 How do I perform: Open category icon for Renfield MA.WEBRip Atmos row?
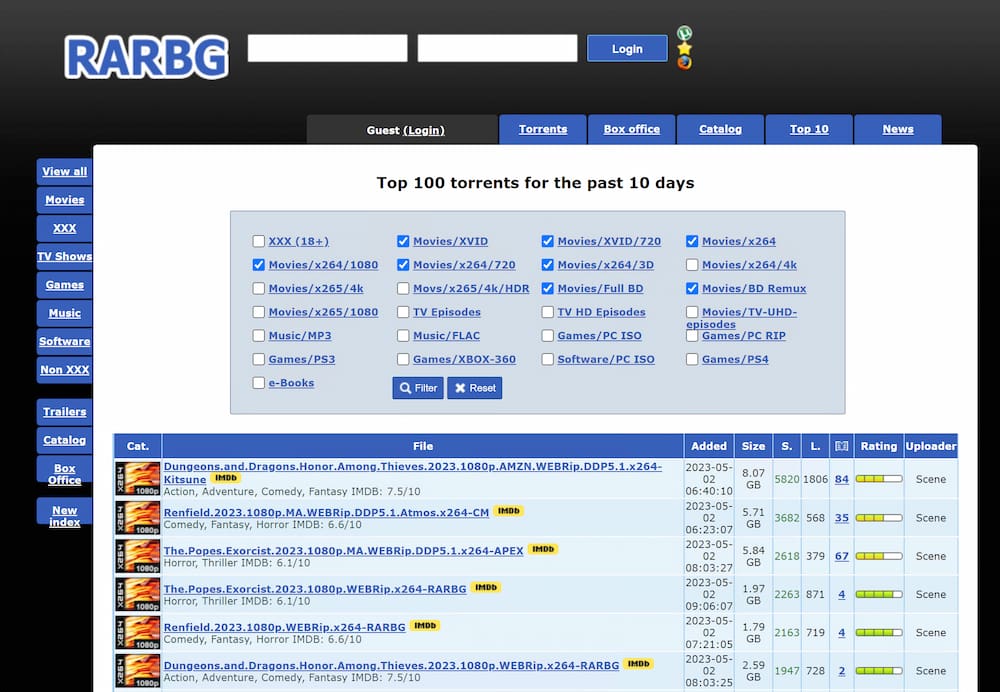[138, 518]
